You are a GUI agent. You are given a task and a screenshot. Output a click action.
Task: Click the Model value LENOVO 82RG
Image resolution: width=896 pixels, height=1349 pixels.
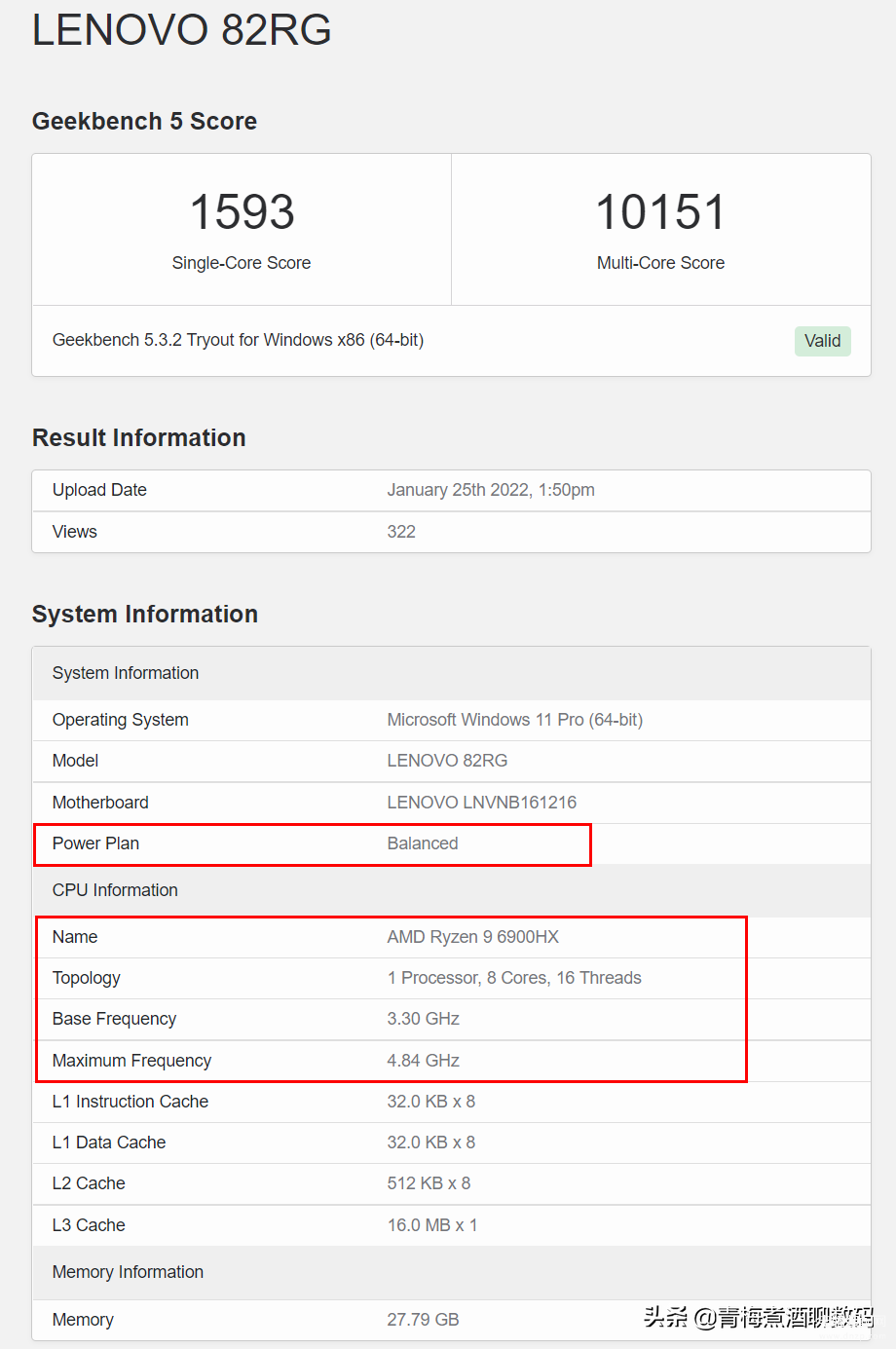(447, 761)
